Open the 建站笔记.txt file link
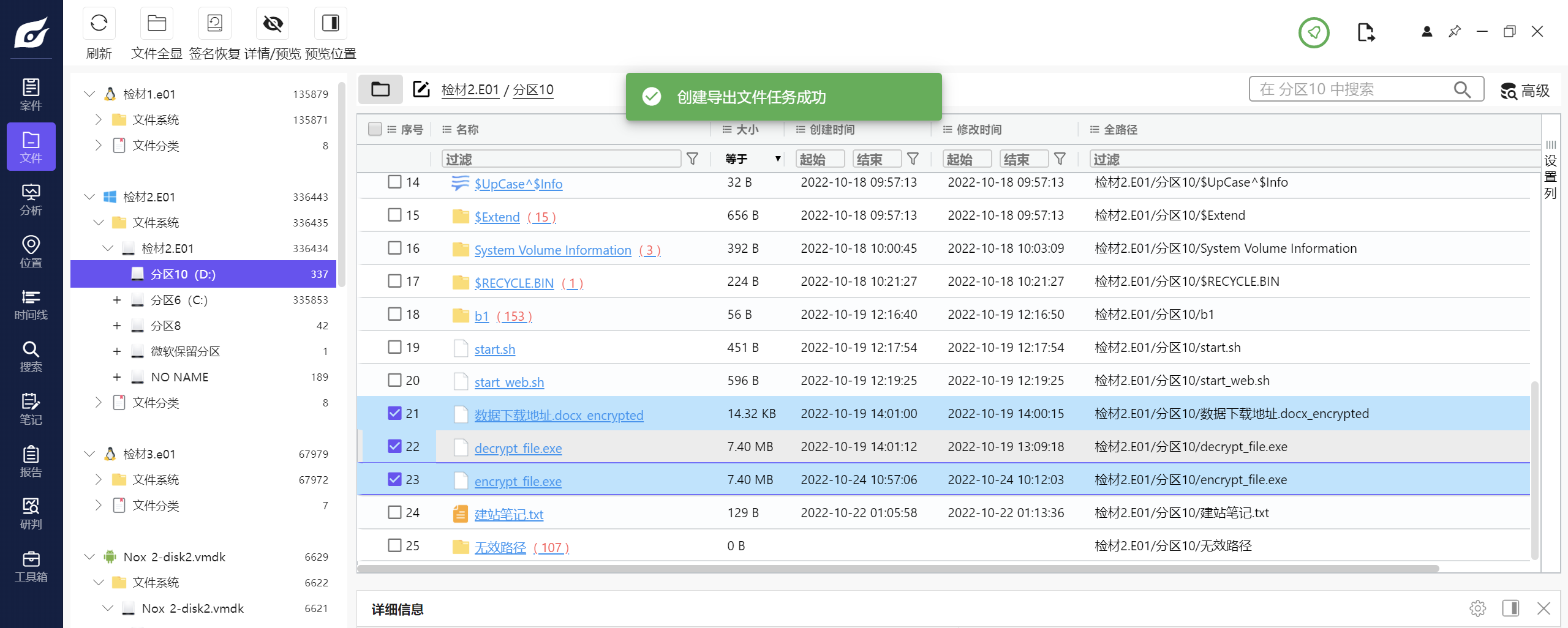The image size is (1568, 628). [508, 514]
